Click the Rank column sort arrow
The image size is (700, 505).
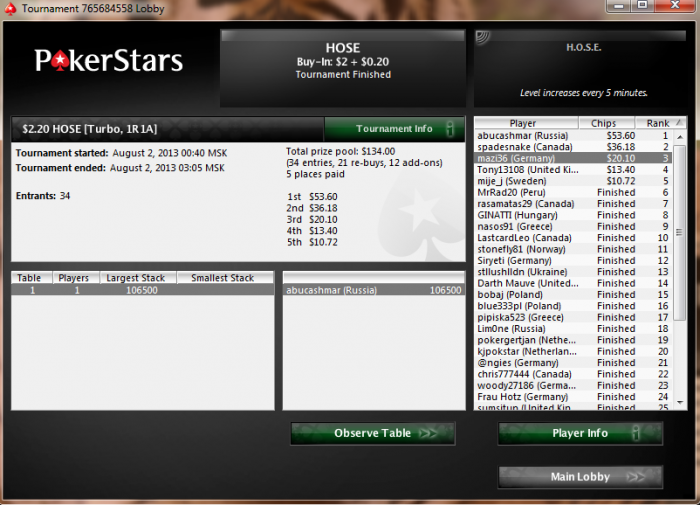click(x=679, y=122)
